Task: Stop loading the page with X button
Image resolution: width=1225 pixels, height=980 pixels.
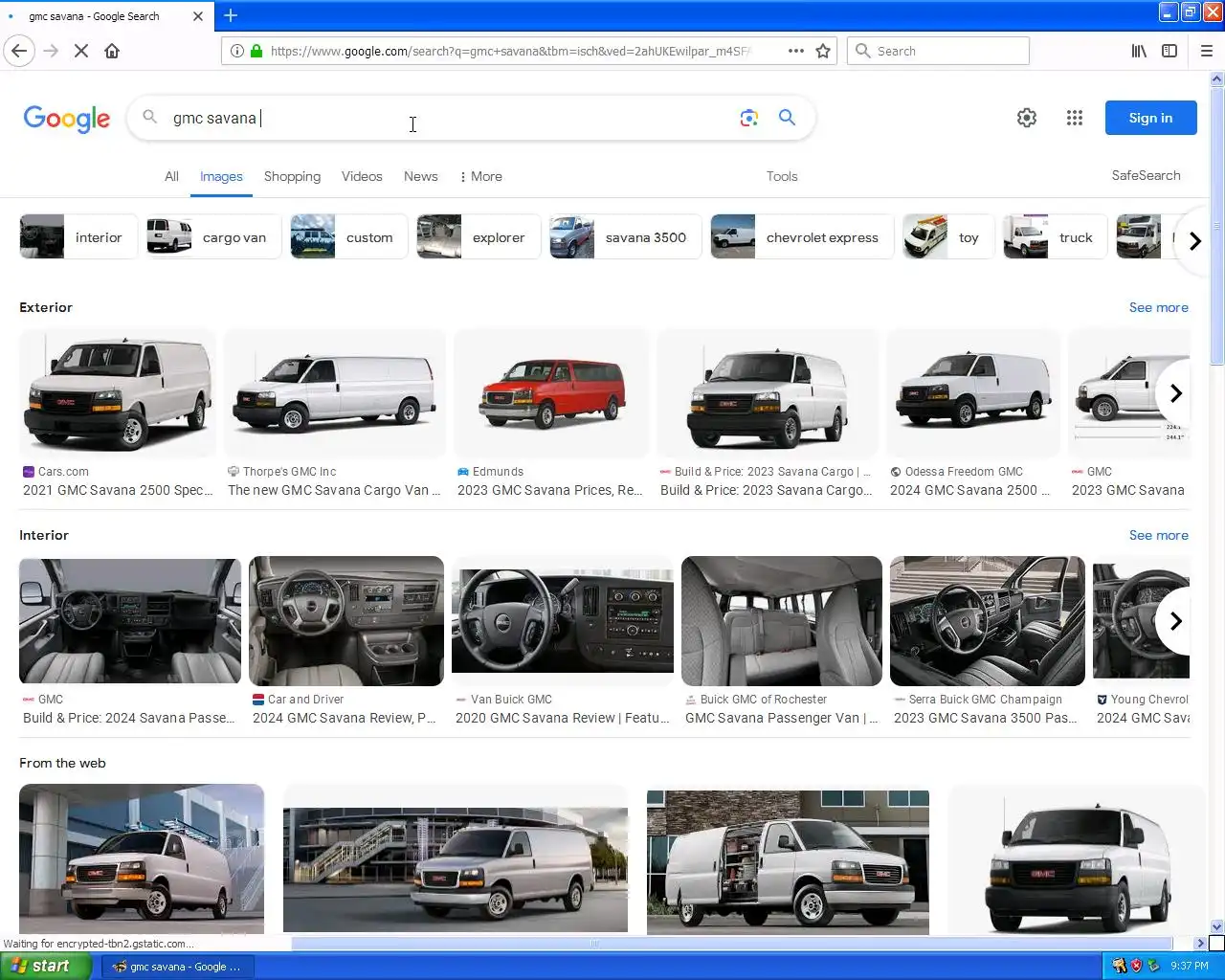Action: 81,51
